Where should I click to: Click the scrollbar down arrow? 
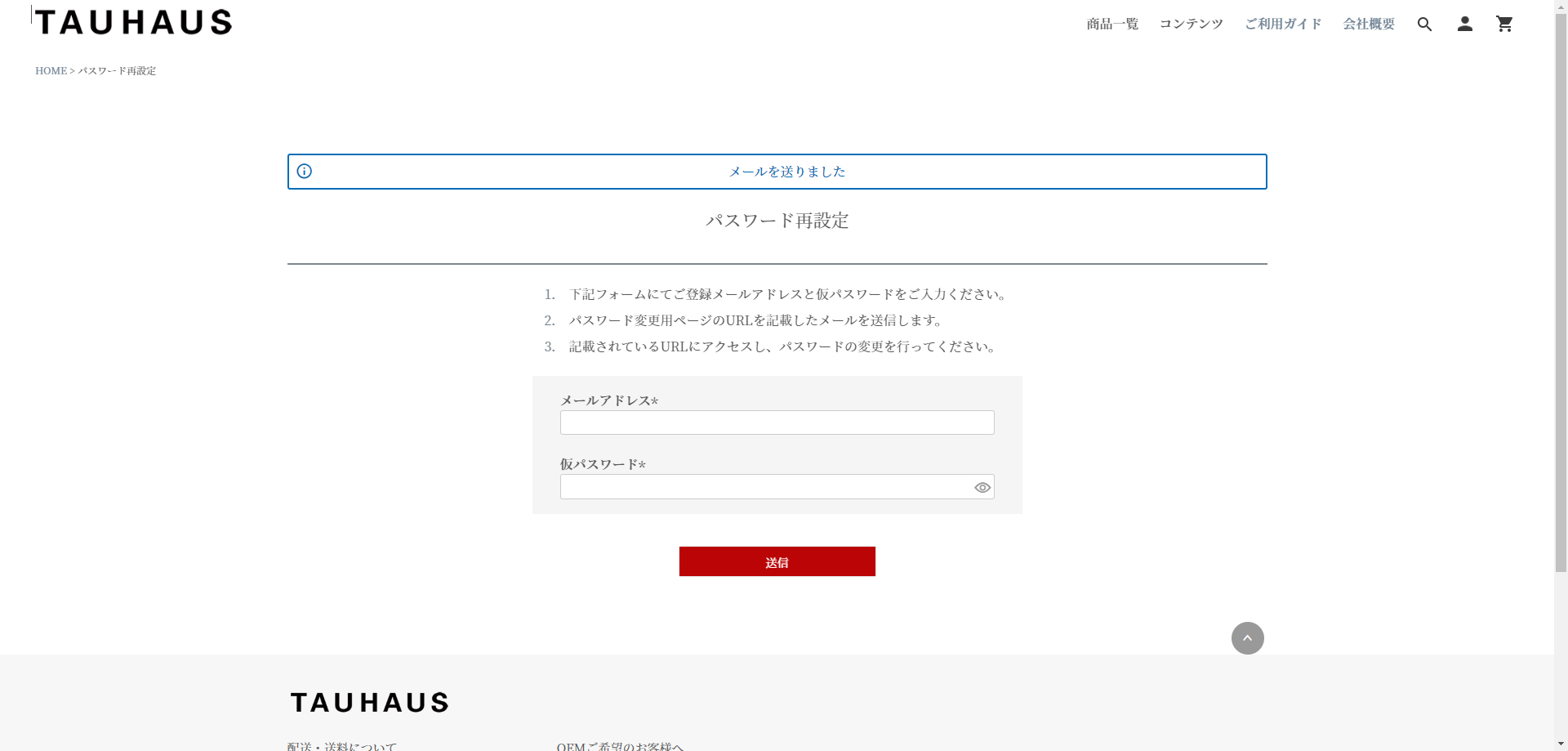tap(1561, 744)
